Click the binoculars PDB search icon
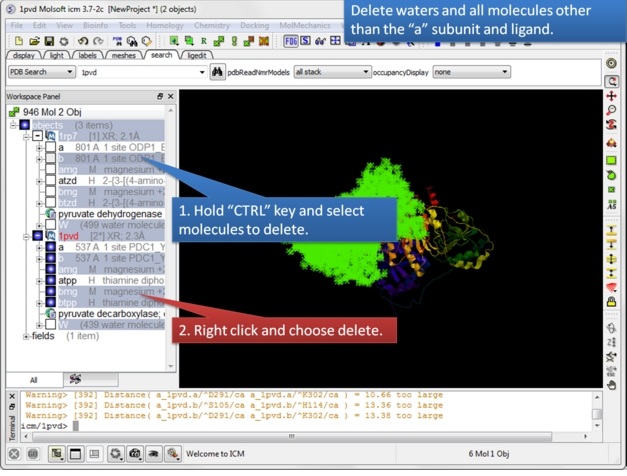 pyautogui.click(x=217, y=72)
